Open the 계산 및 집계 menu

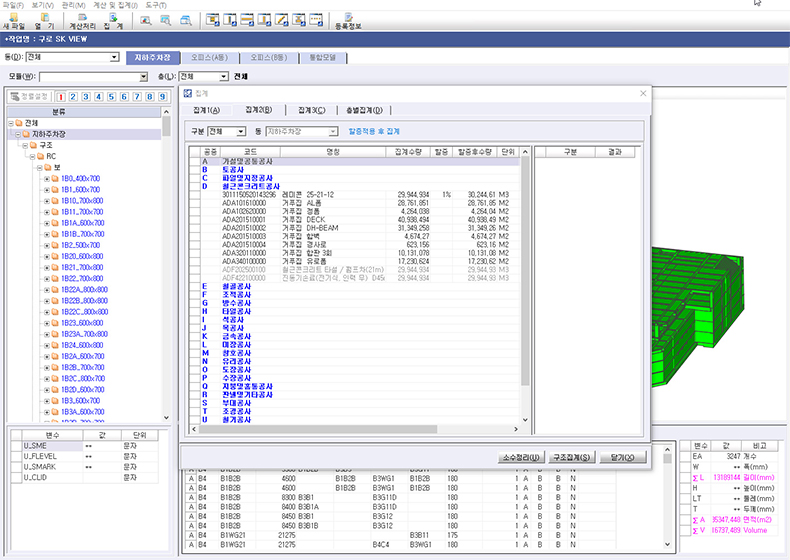tap(115, 5)
